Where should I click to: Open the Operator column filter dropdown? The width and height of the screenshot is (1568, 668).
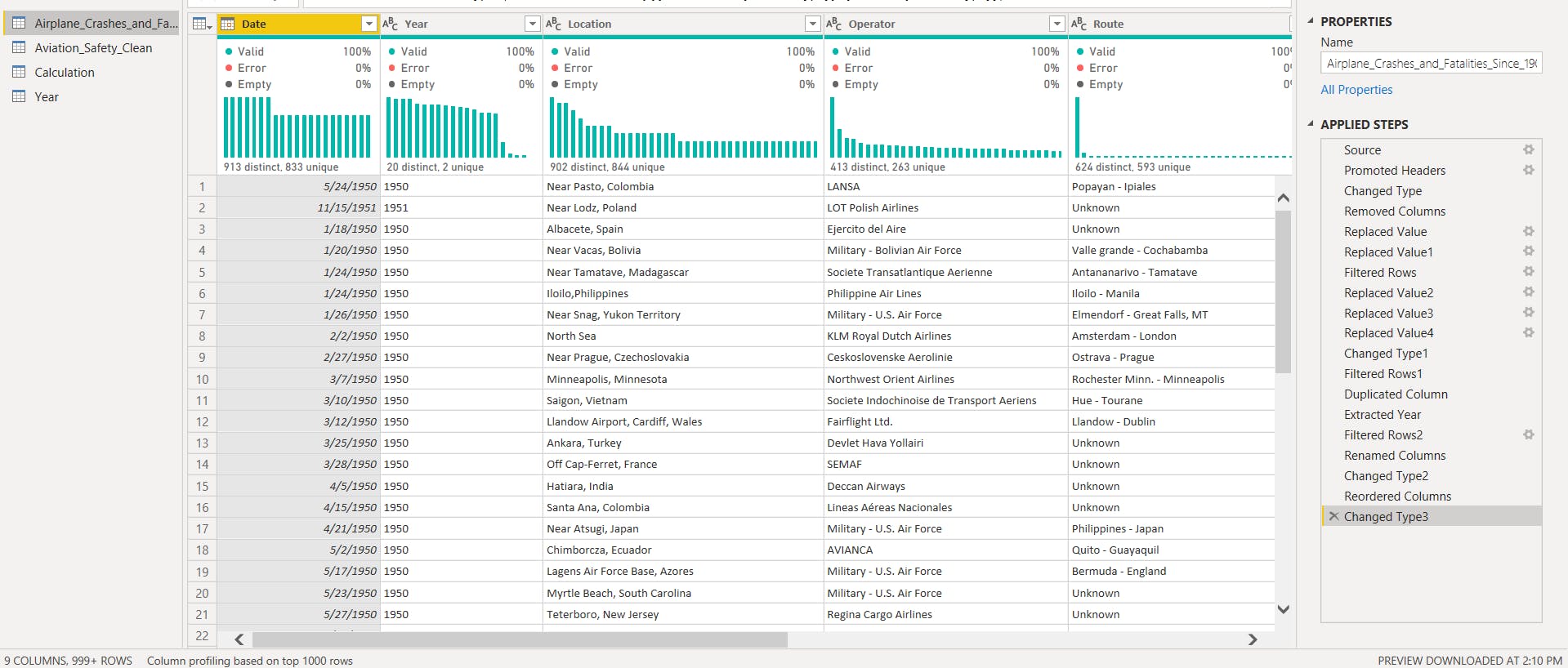[x=1057, y=24]
